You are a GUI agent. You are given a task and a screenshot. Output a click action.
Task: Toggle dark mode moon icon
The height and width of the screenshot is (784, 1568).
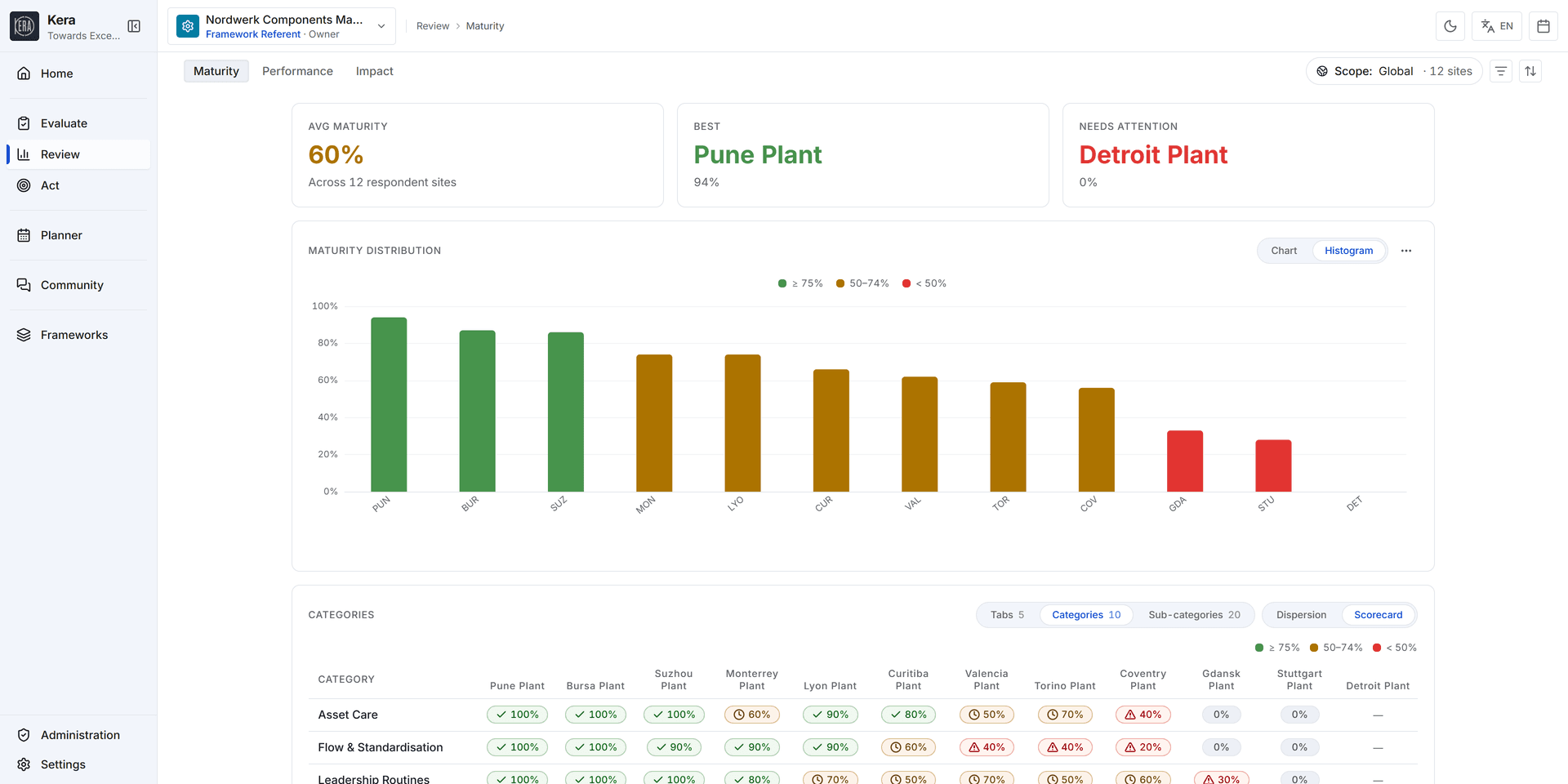click(x=1450, y=26)
